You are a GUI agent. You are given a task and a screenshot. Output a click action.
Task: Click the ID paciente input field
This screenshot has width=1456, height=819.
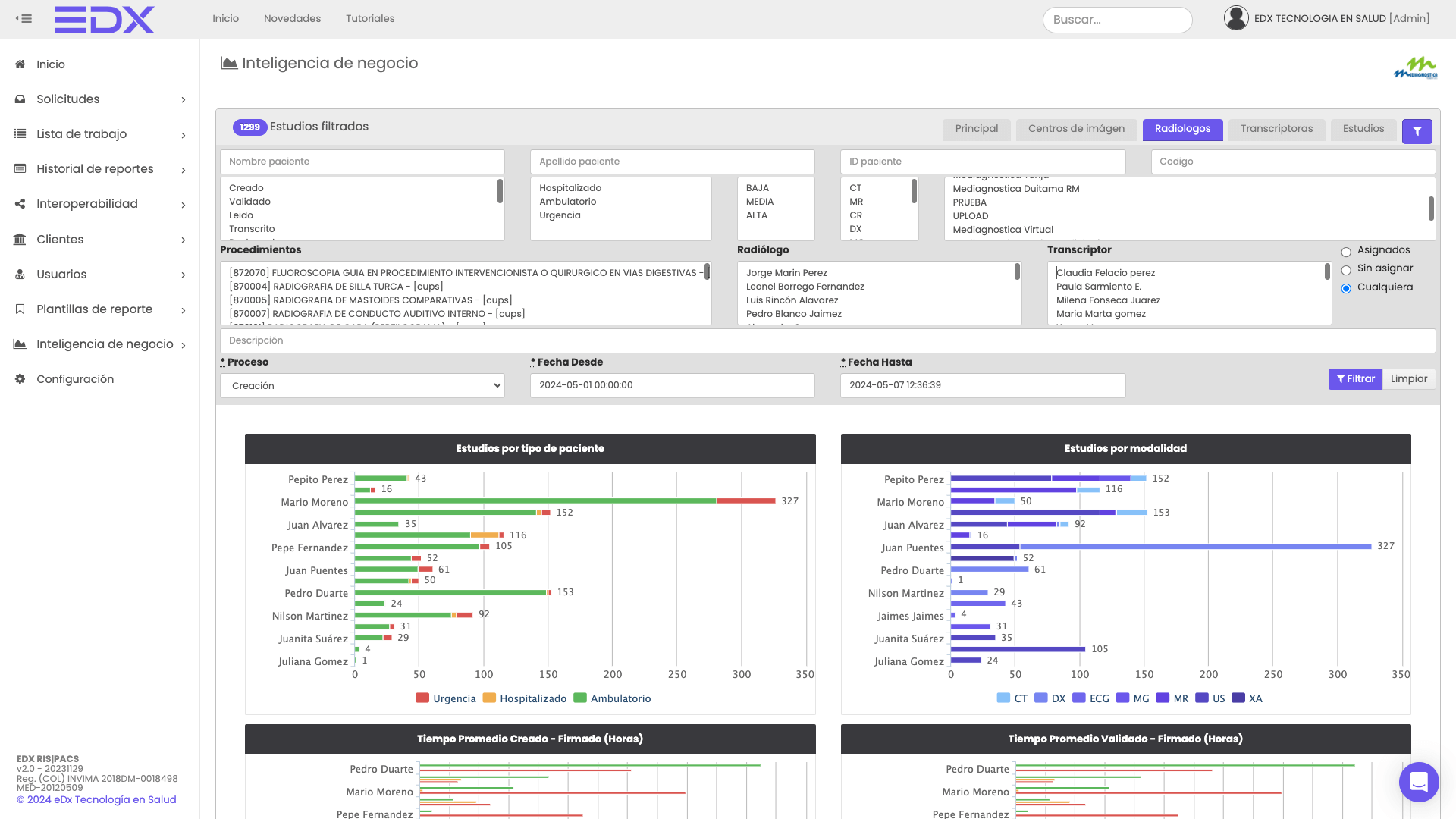pos(983,162)
